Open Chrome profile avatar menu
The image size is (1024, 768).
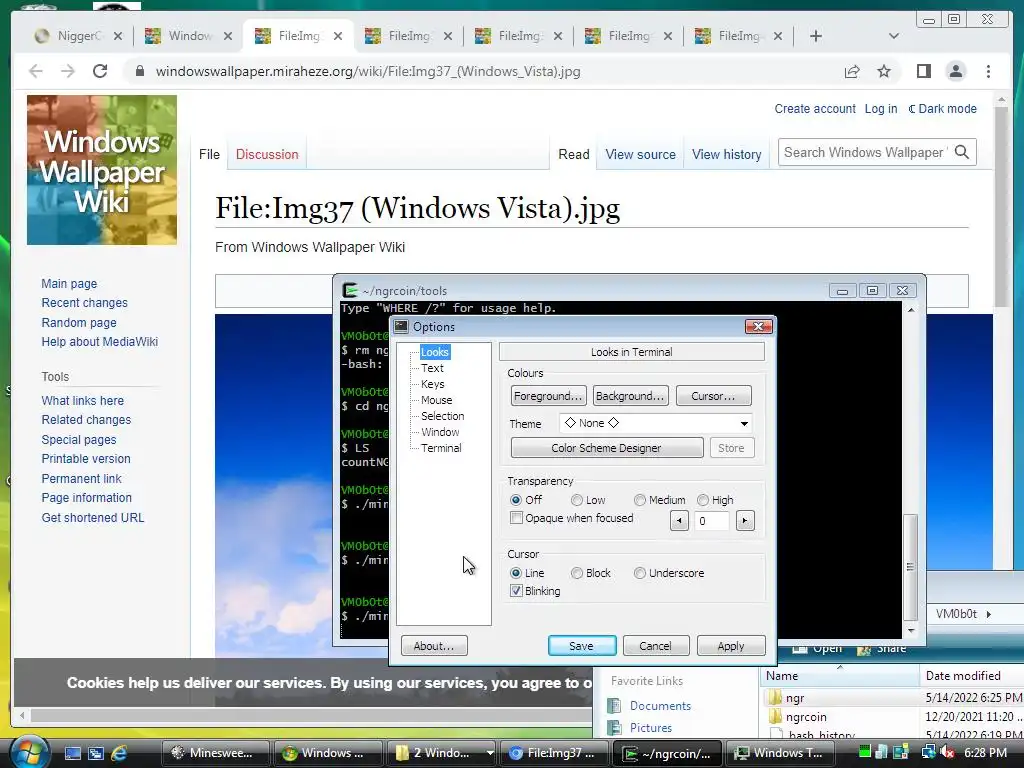pyautogui.click(x=955, y=71)
